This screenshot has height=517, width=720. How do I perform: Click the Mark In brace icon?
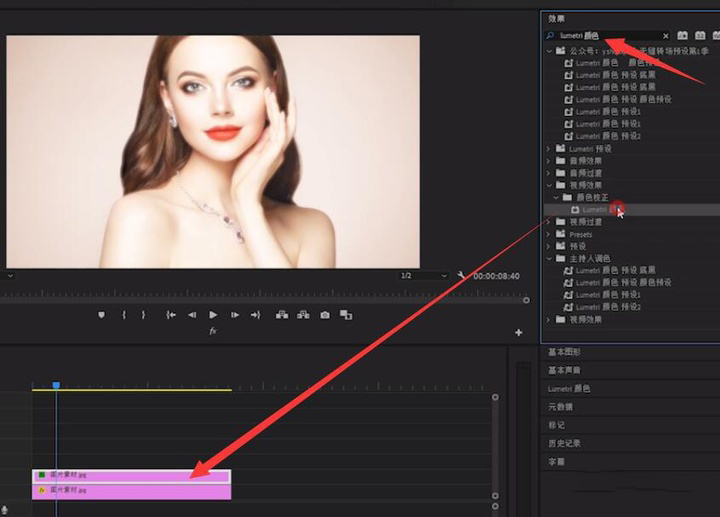click(124, 315)
